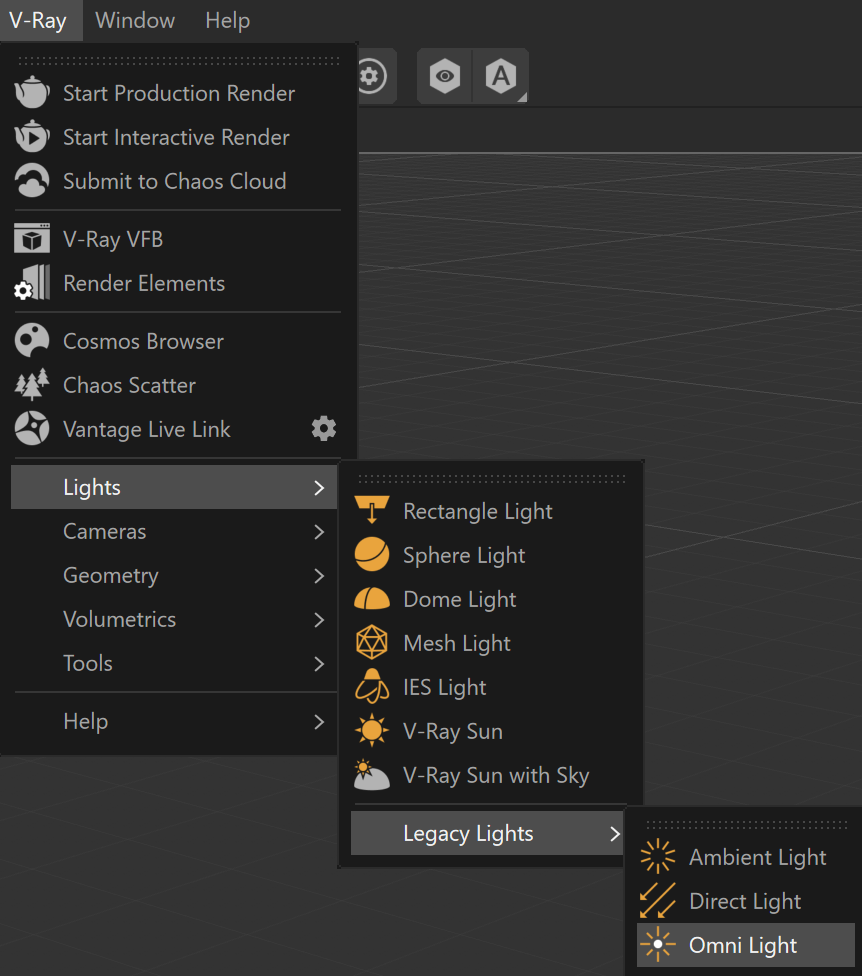Tear off the V-Ray menu dotted handle

tap(179, 61)
